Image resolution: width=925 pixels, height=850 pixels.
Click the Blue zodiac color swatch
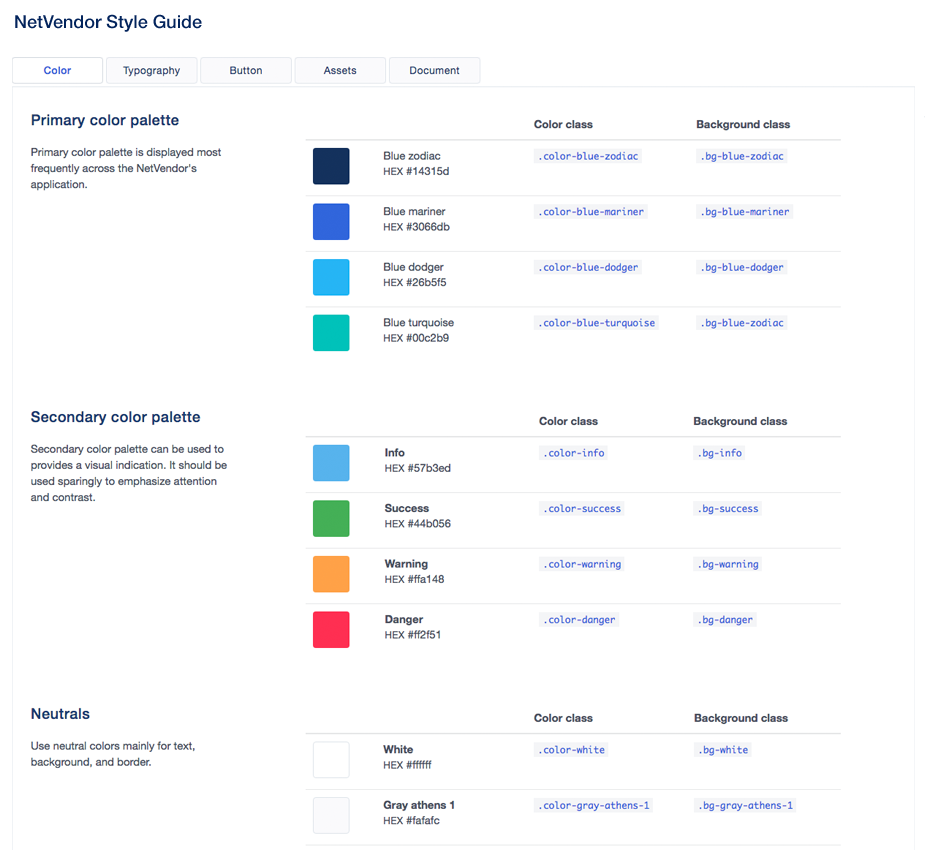331,166
